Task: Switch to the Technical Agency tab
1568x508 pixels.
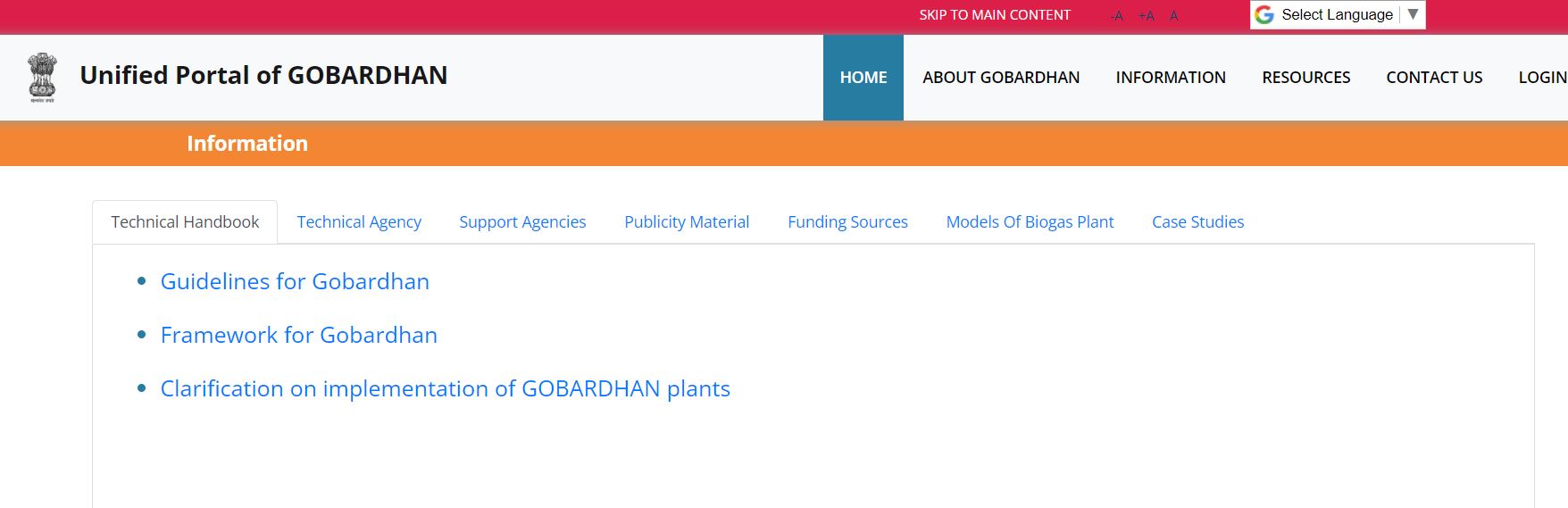Action: coord(359,221)
